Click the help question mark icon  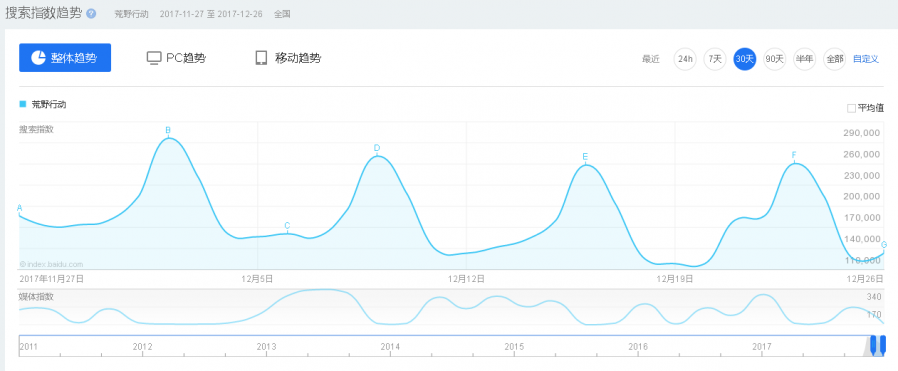click(91, 14)
